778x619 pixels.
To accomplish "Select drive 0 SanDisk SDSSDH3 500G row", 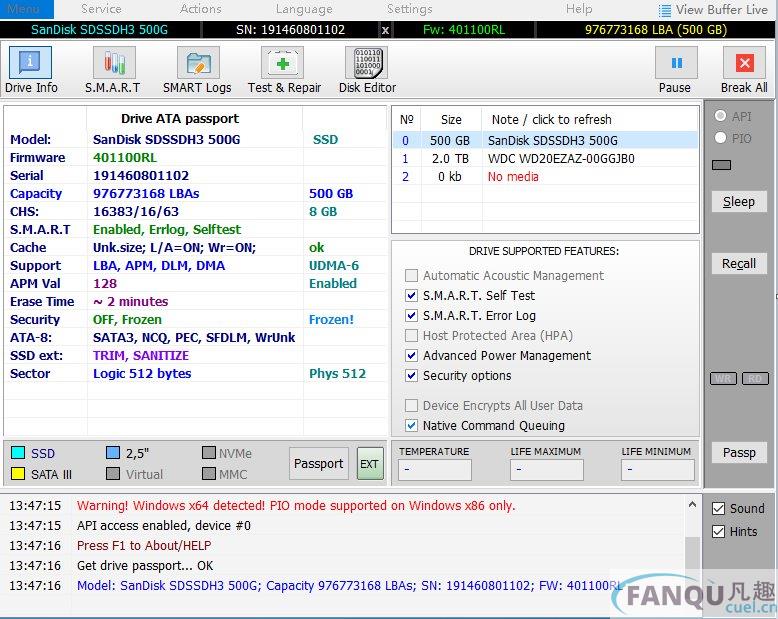I will [545, 140].
